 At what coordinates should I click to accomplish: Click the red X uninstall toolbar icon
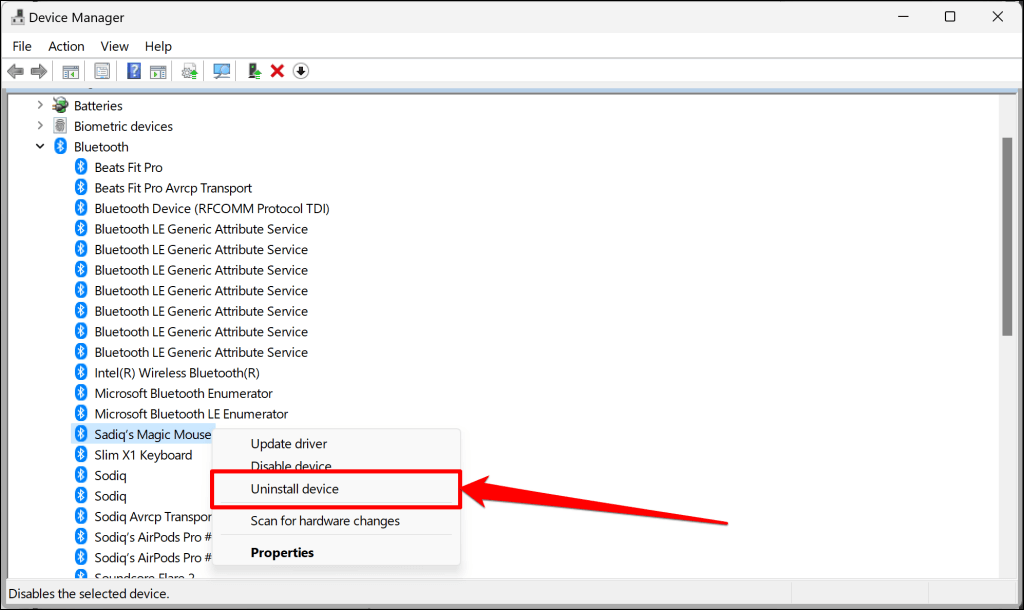click(278, 71)
